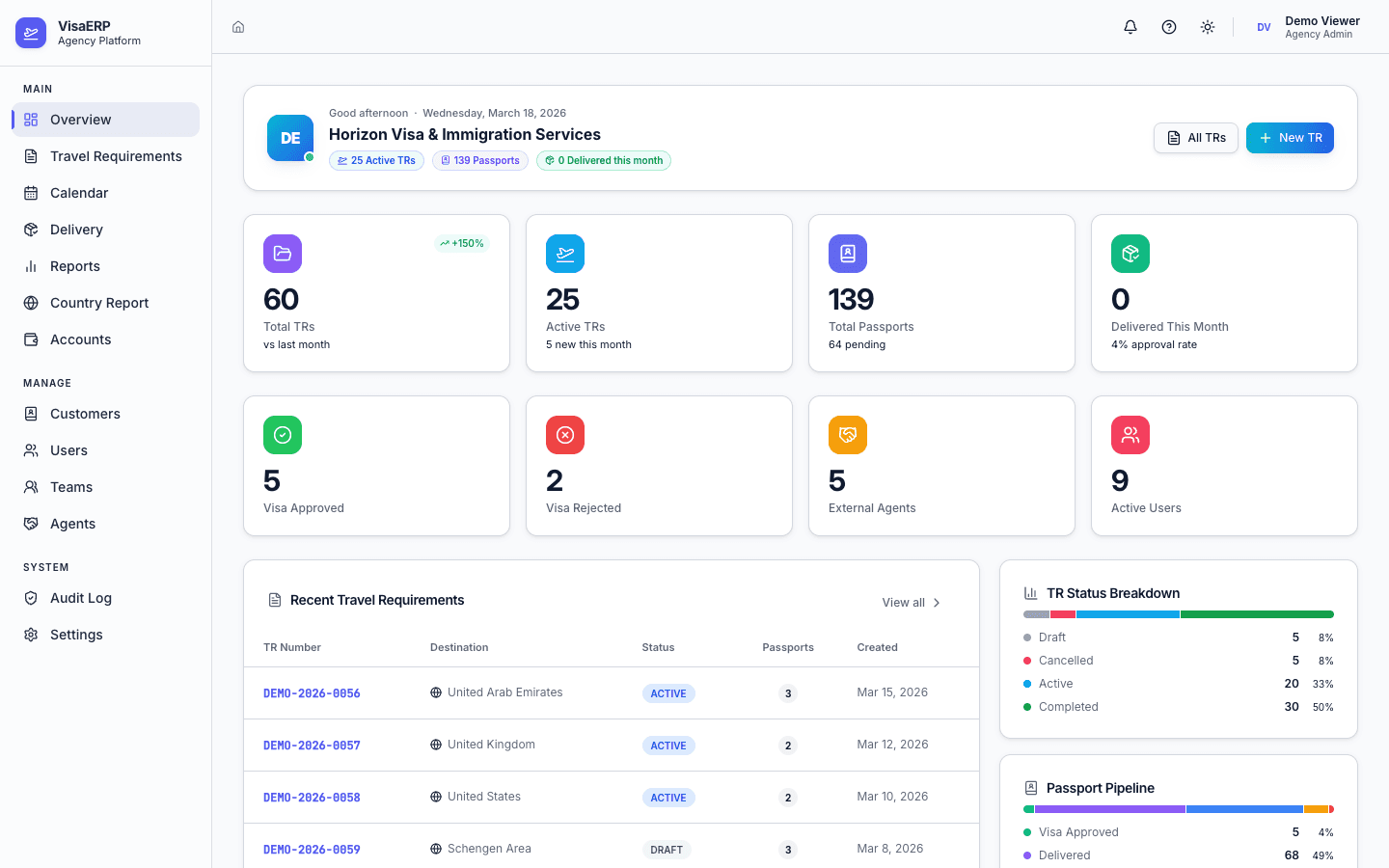1389x868 pixels.
Task: Click the 0 Delivered this month badge
Action: 603,160
